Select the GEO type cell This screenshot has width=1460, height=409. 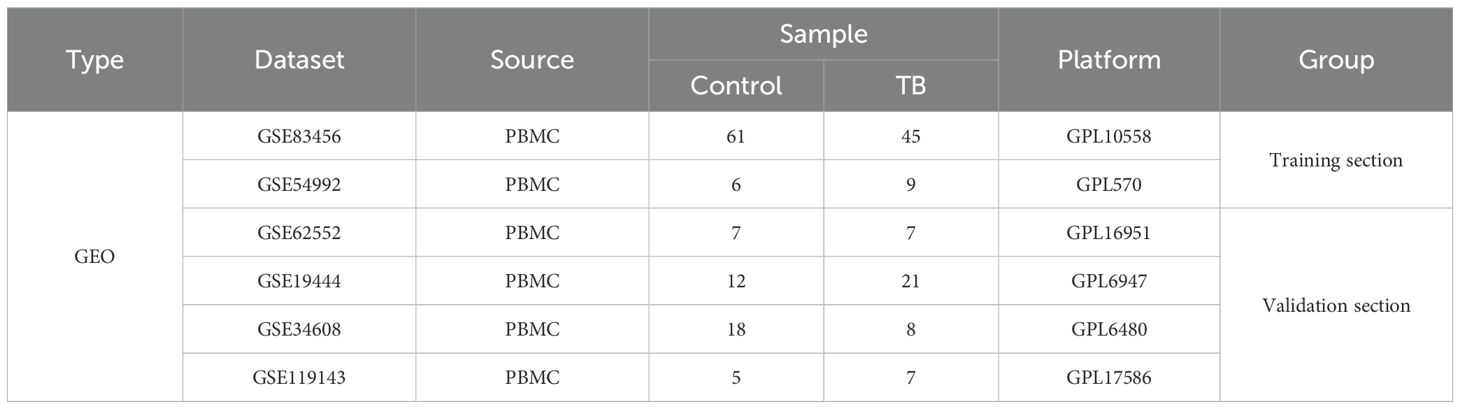pyautogui.click(x=95, y=257)
